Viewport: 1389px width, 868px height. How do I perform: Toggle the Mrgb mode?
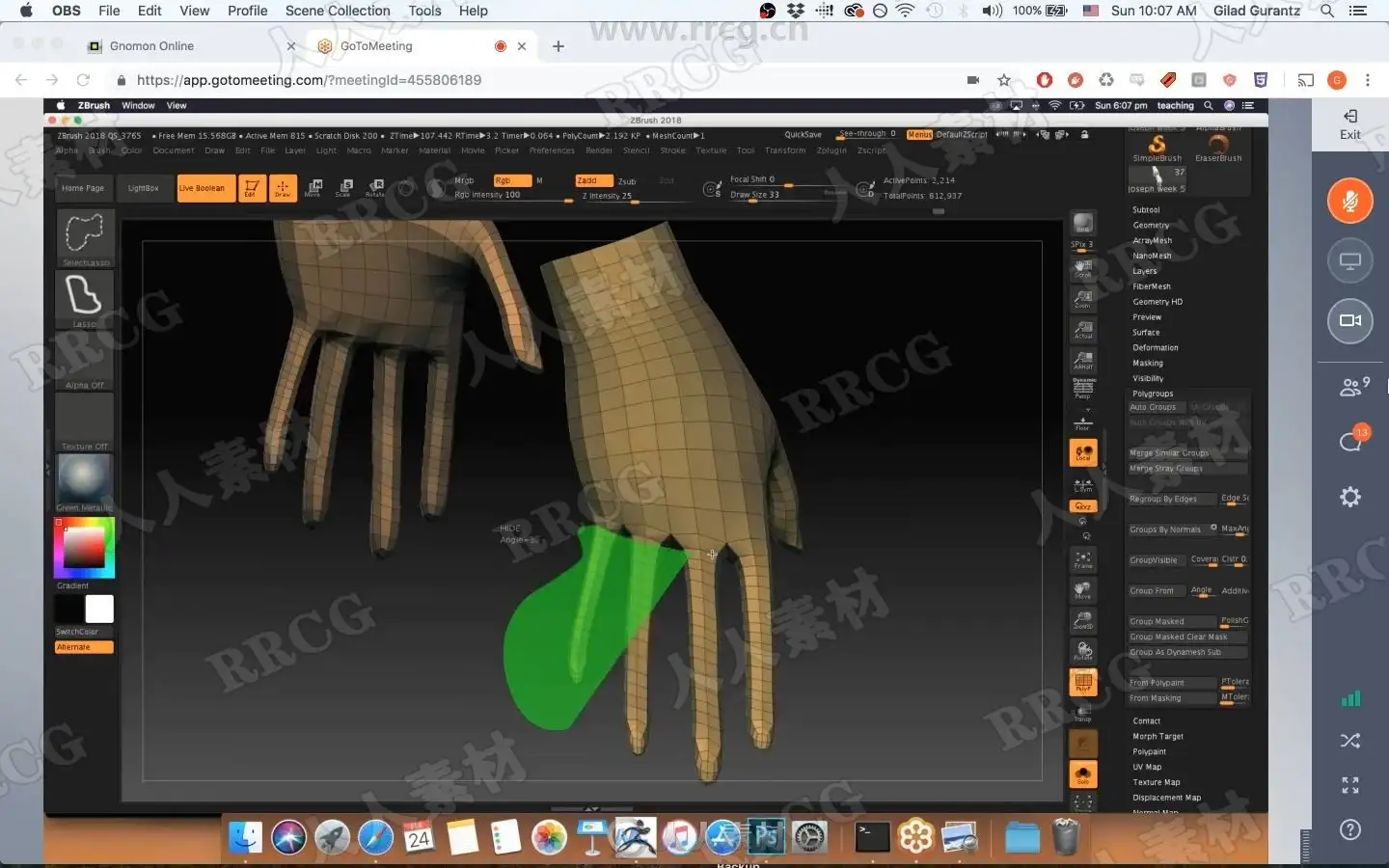(x=464, y=180)
